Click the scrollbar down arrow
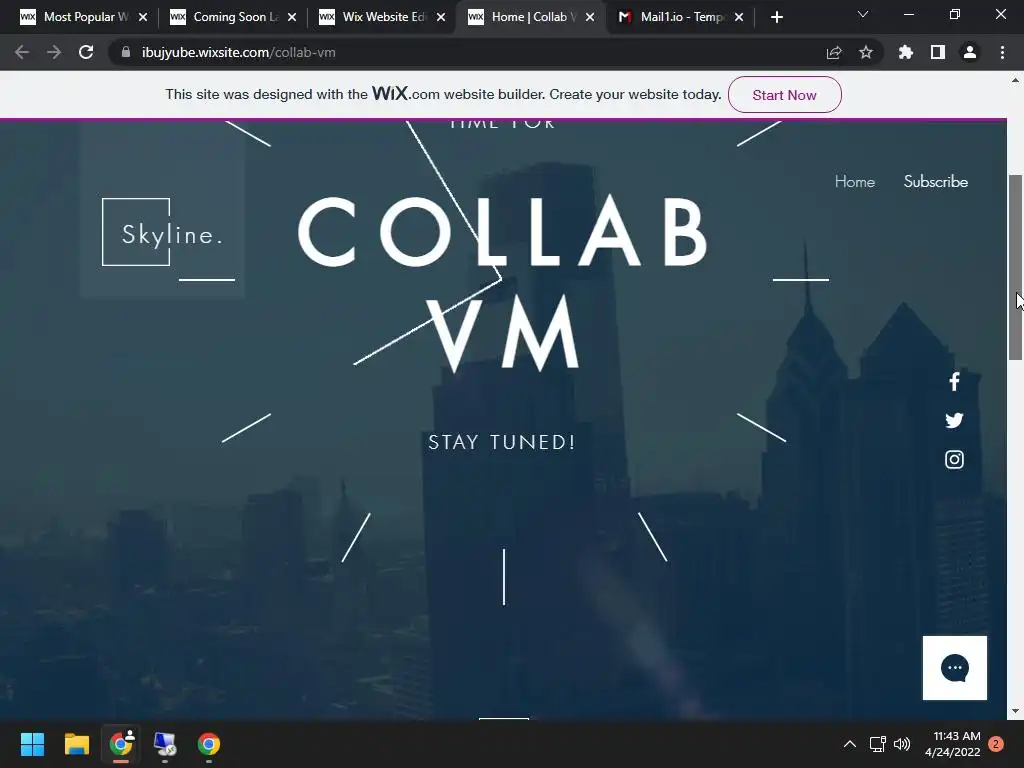The height and width of the screenshot is (768, 1024). click(x=1015, y=711)
